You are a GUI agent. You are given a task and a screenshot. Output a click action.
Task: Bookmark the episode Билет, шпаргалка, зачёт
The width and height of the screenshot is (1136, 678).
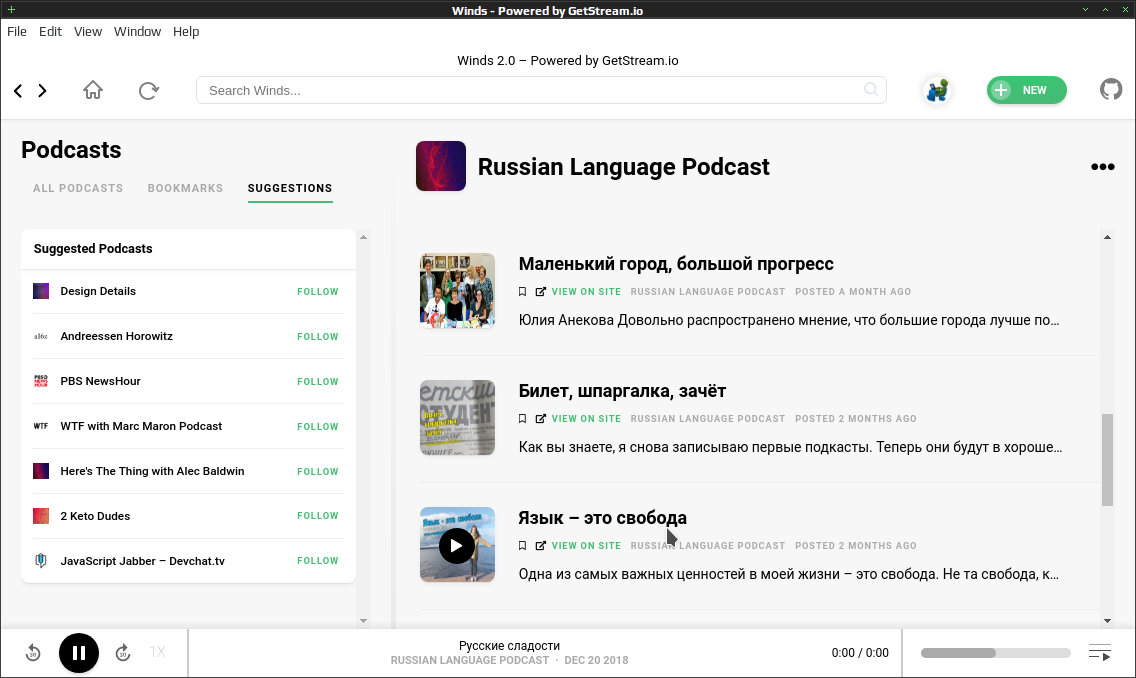coord(522,419)
